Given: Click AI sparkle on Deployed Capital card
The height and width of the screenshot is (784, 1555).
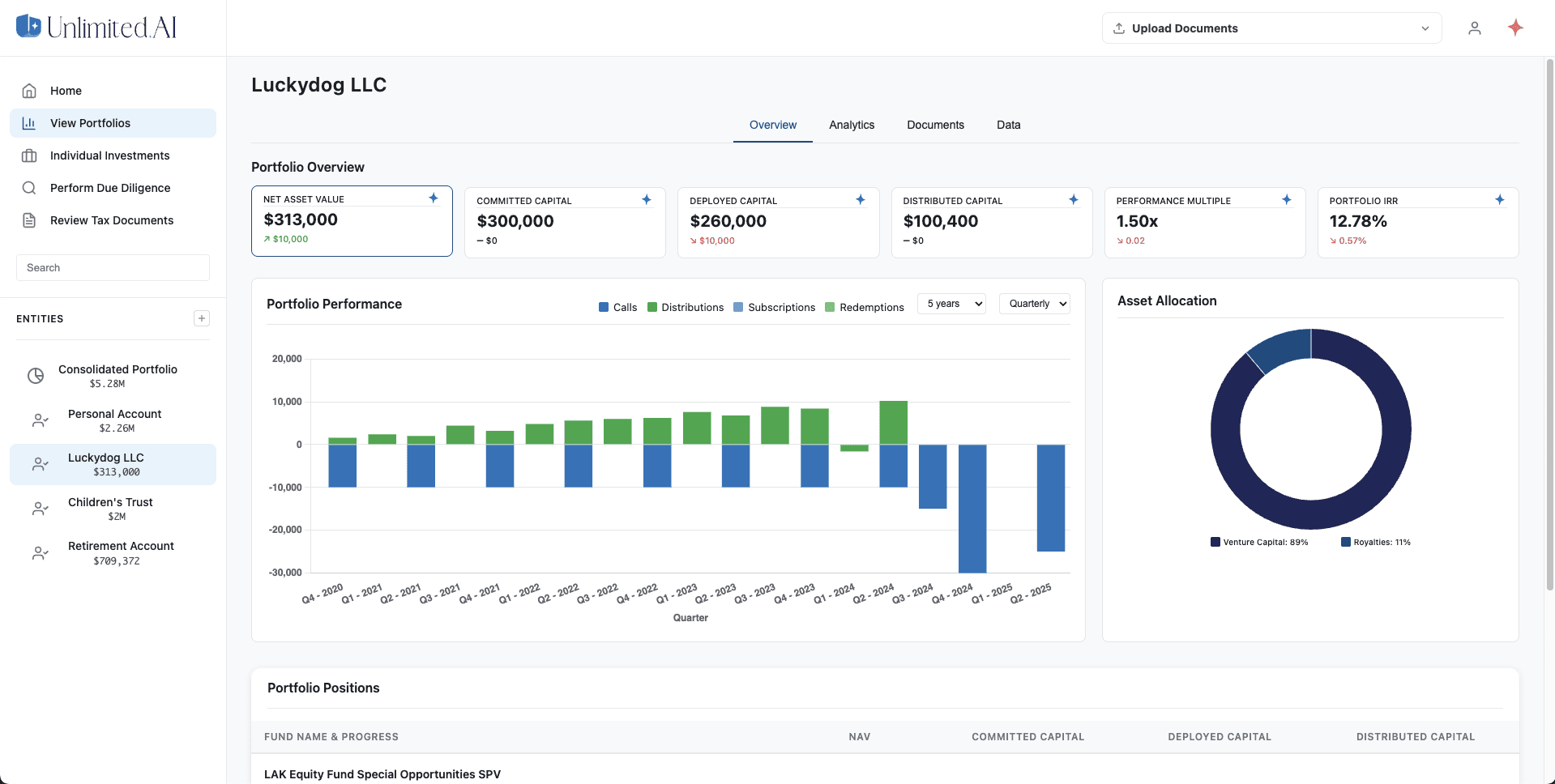Looking at the screenshot, I should (861, 199).
